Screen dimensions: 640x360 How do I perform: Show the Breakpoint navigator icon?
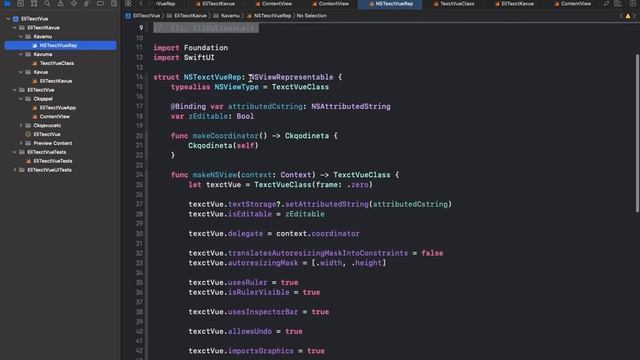pyautogui.click(x=100, y=4)
